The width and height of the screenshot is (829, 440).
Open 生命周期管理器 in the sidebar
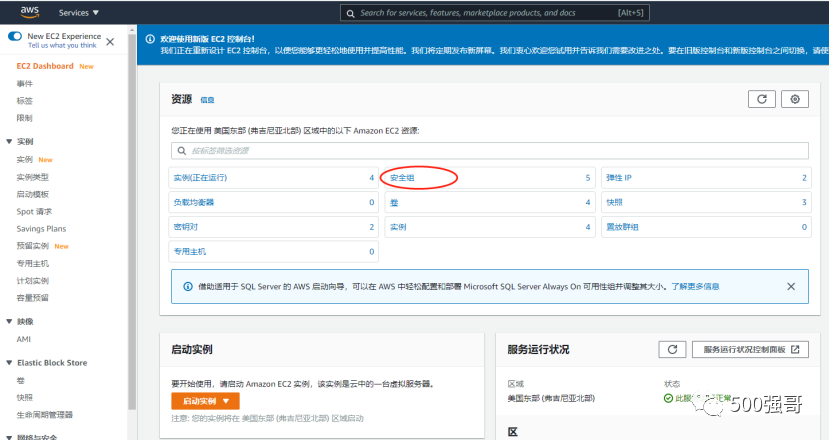click(x=44, y=415)
